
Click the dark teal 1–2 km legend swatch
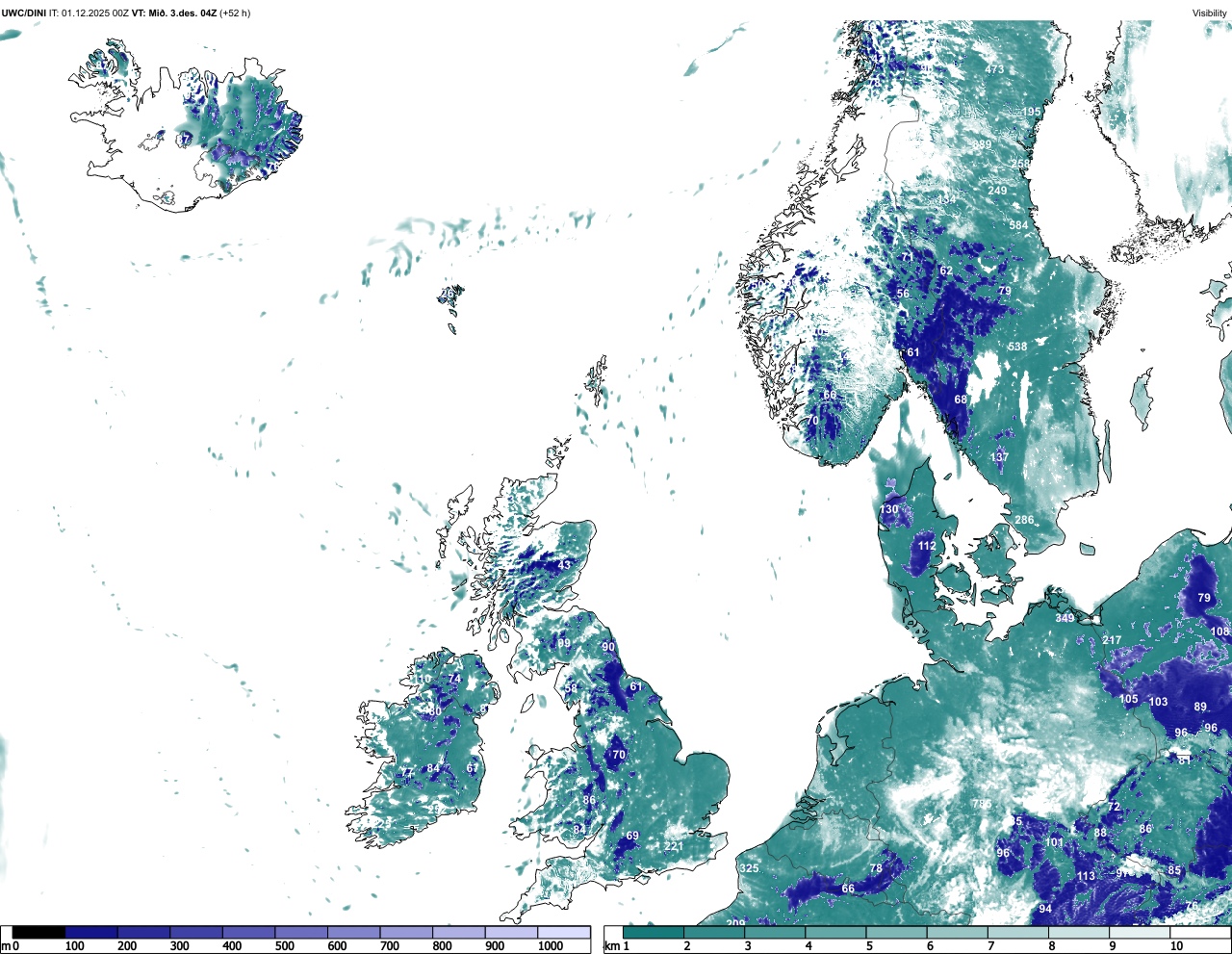point(654,933)
